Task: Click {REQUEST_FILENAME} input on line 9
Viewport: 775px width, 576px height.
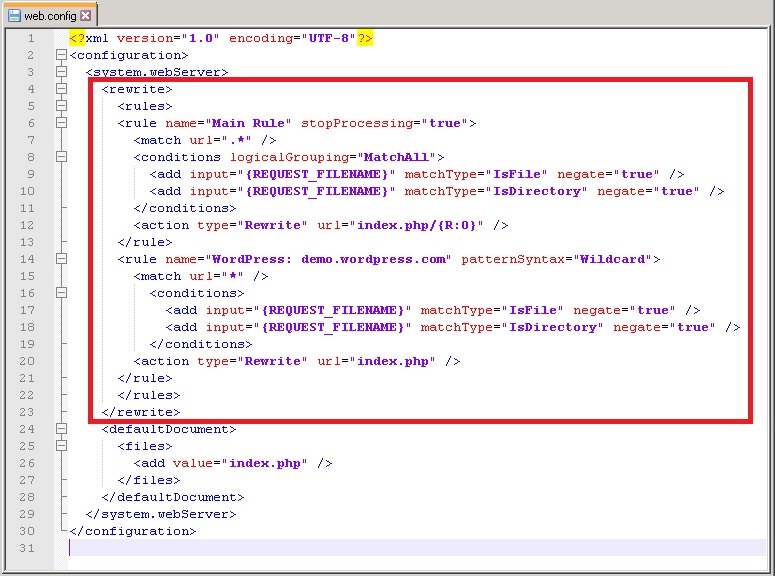Action: pyautogui.click(x=316, y=174)
